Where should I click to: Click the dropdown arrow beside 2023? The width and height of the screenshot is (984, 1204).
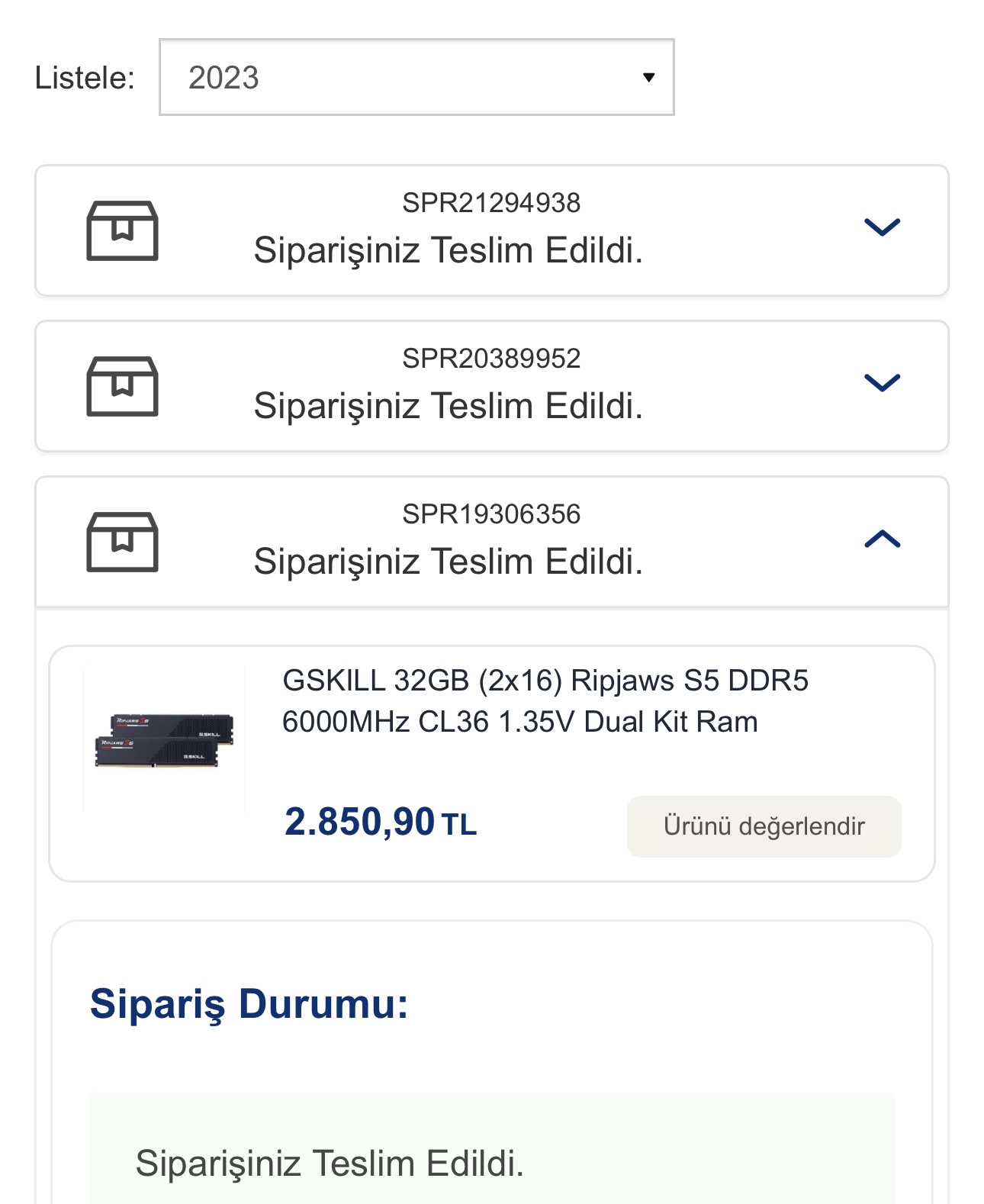click(648, 77)
